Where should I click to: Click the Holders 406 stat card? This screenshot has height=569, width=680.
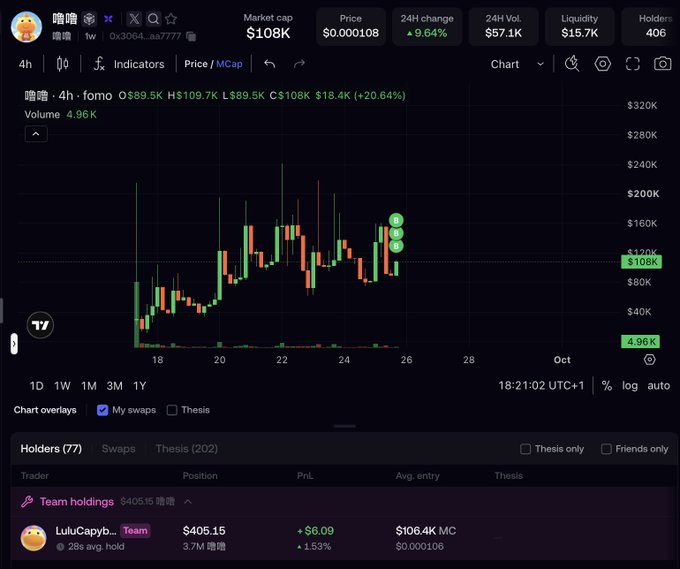(651, 26)
